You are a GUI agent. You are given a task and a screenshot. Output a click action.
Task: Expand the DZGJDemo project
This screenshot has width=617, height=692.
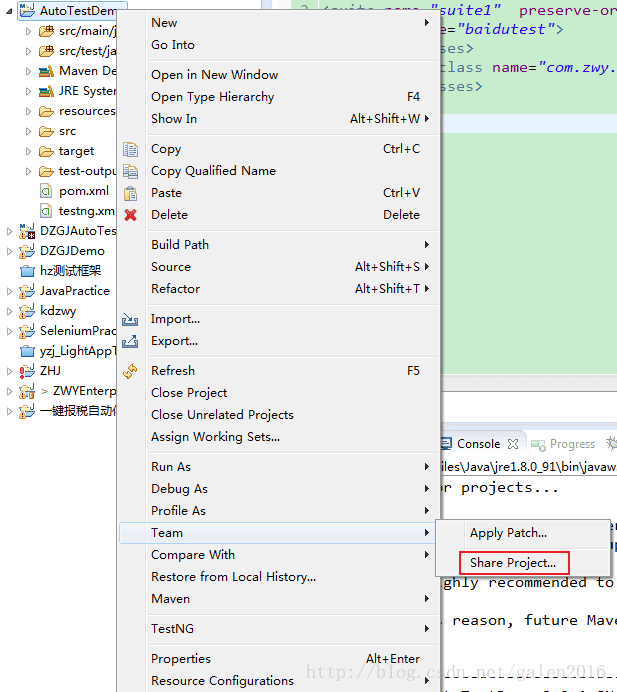9,251
